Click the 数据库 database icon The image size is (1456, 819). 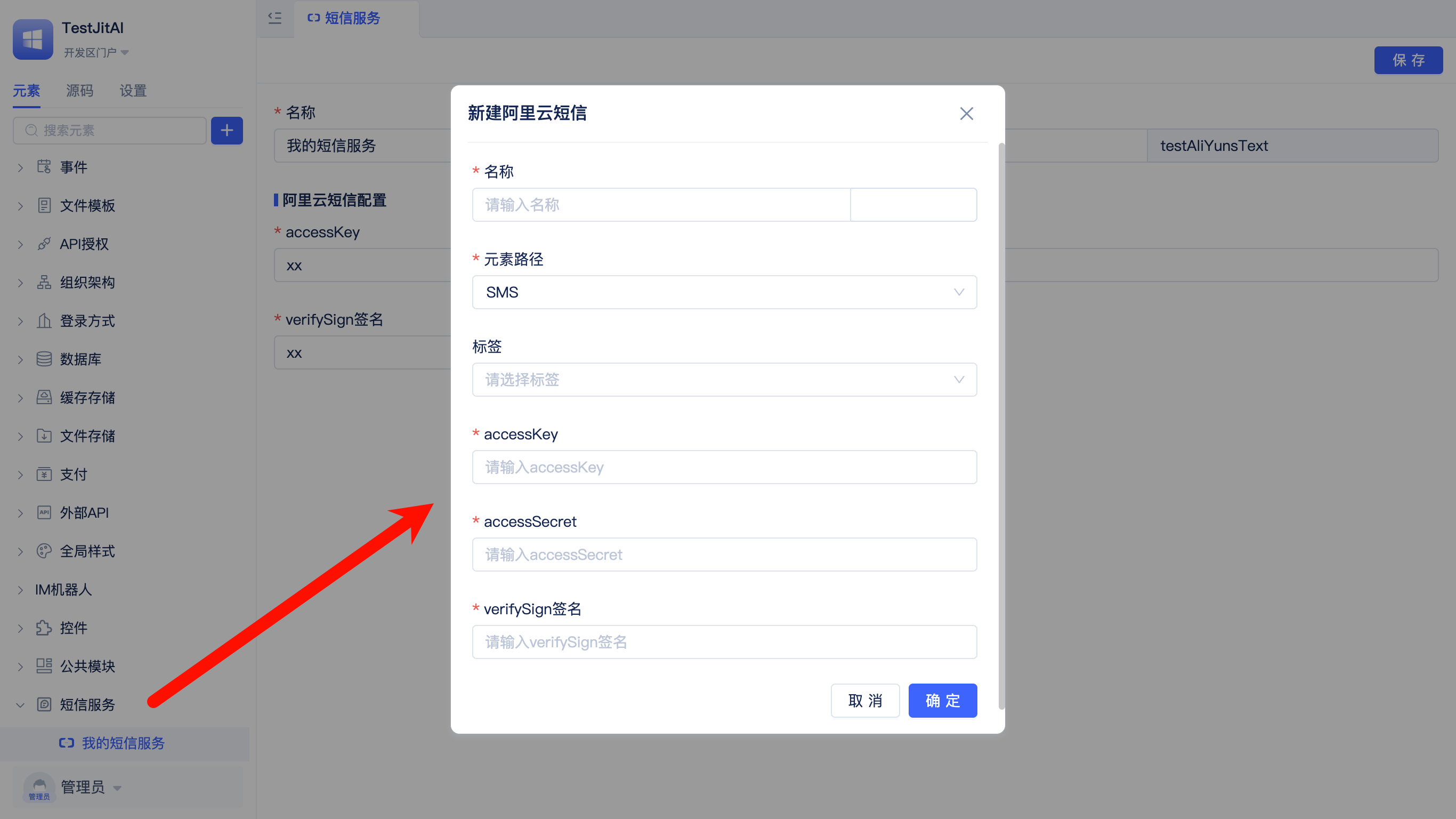[x=44, y=359]
